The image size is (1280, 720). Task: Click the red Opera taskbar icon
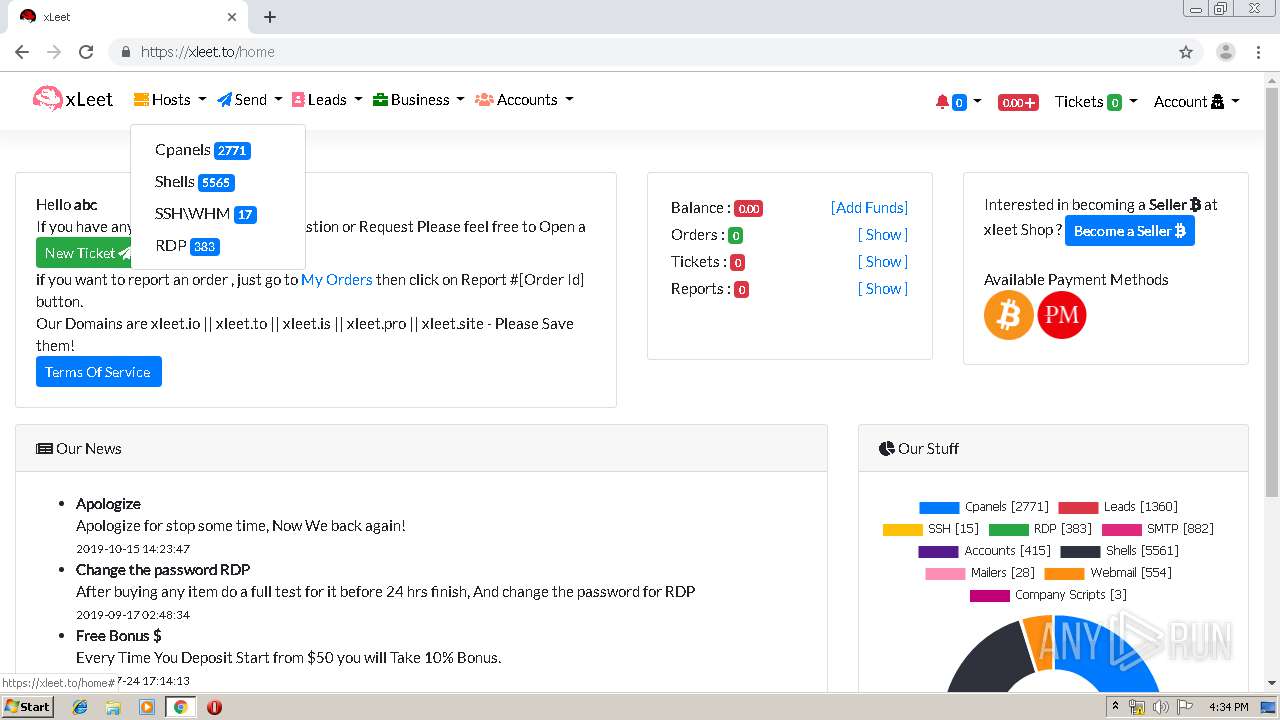point(214,707)
